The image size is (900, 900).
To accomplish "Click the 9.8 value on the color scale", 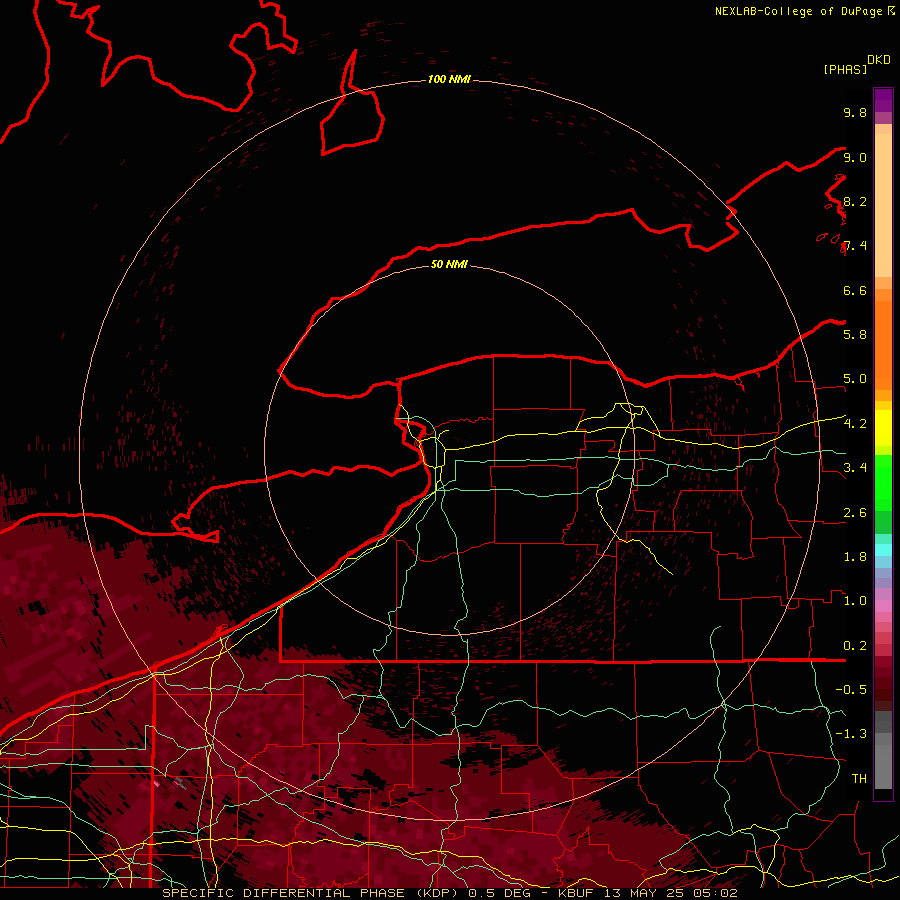I will click(x=855, y=112).
